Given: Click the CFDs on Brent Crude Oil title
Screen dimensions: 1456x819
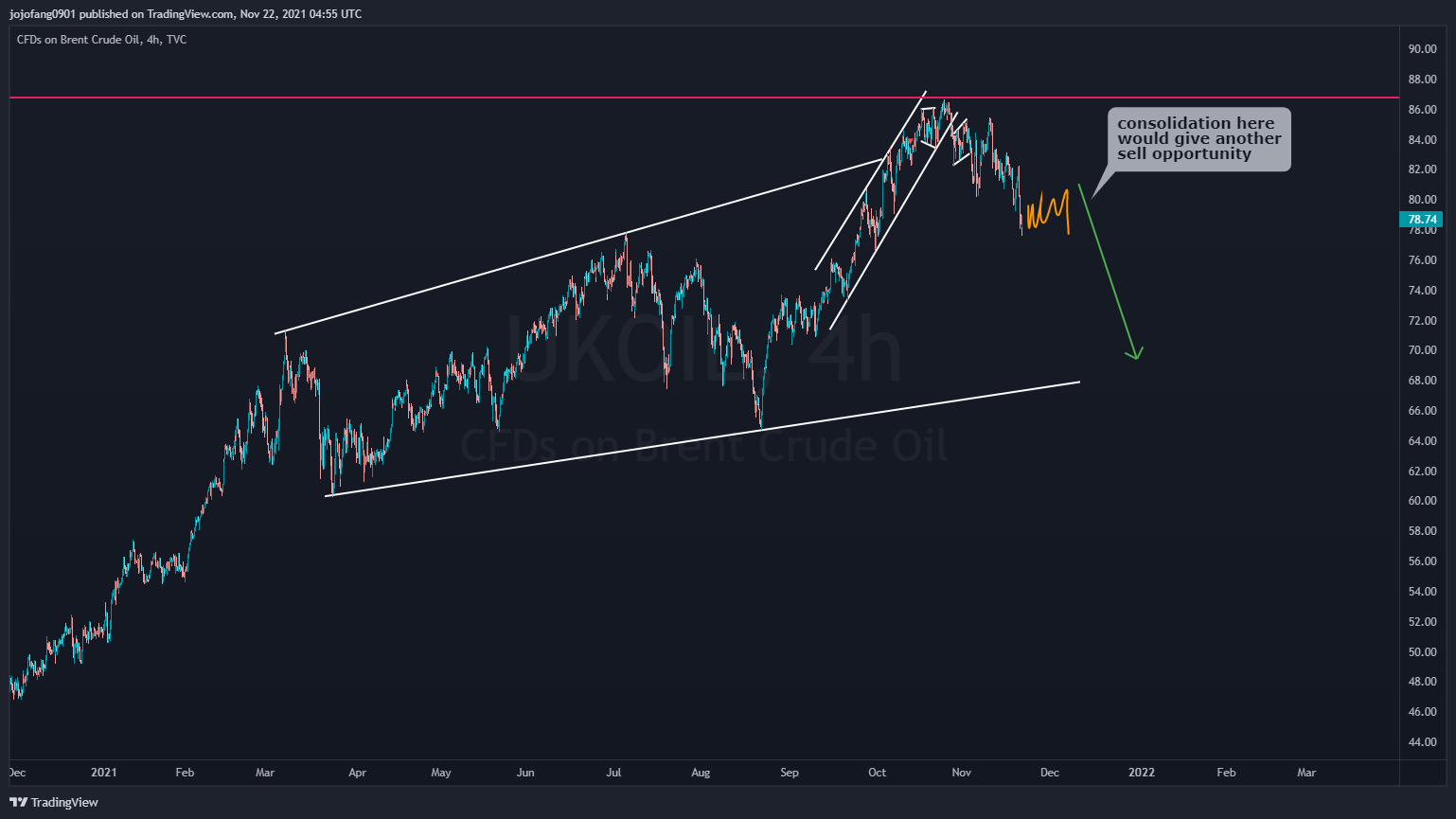Looking at the screenshot, I should 101,40.
